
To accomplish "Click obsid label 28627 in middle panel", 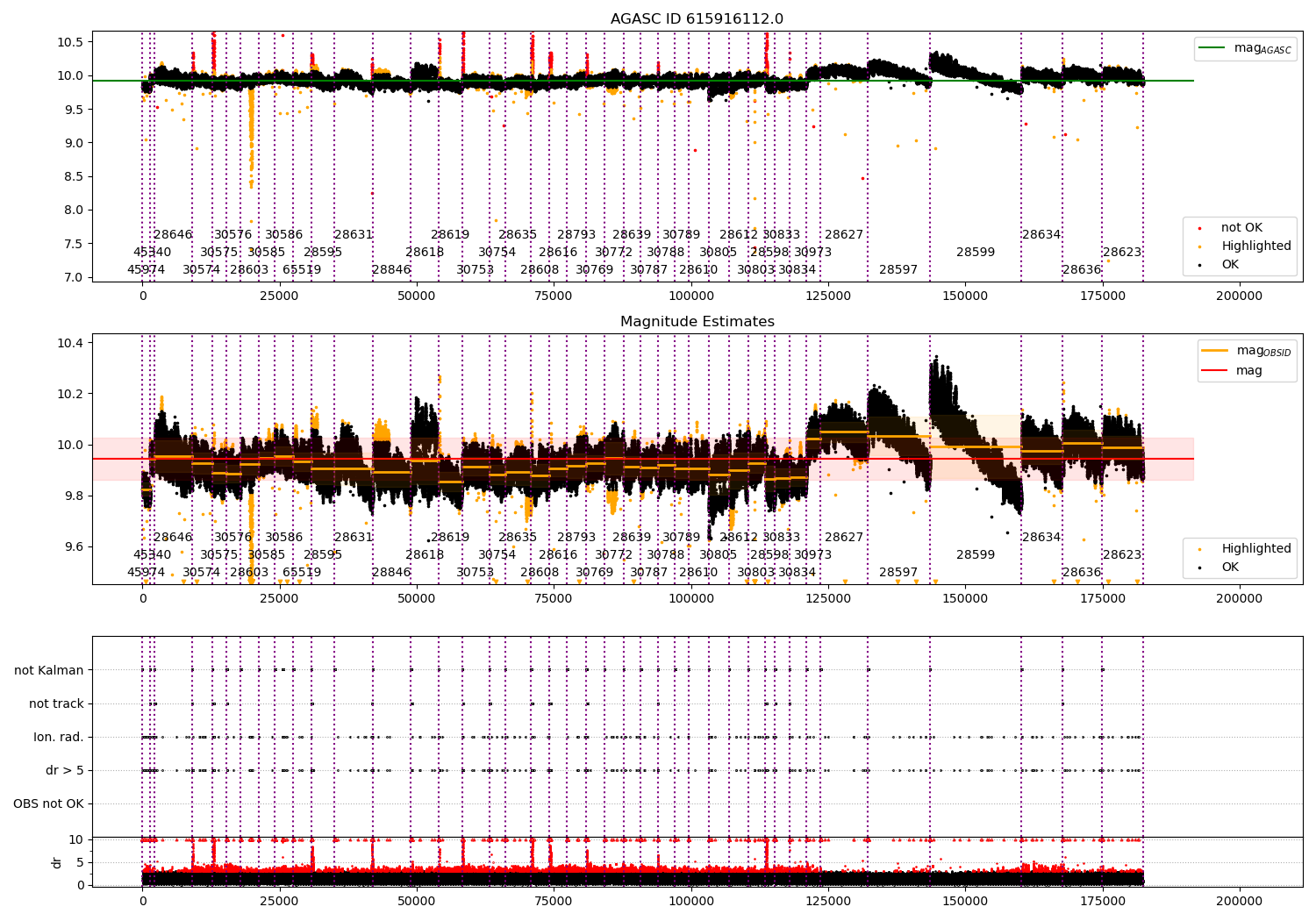I will pyautogui.click(x=844, y=537).
